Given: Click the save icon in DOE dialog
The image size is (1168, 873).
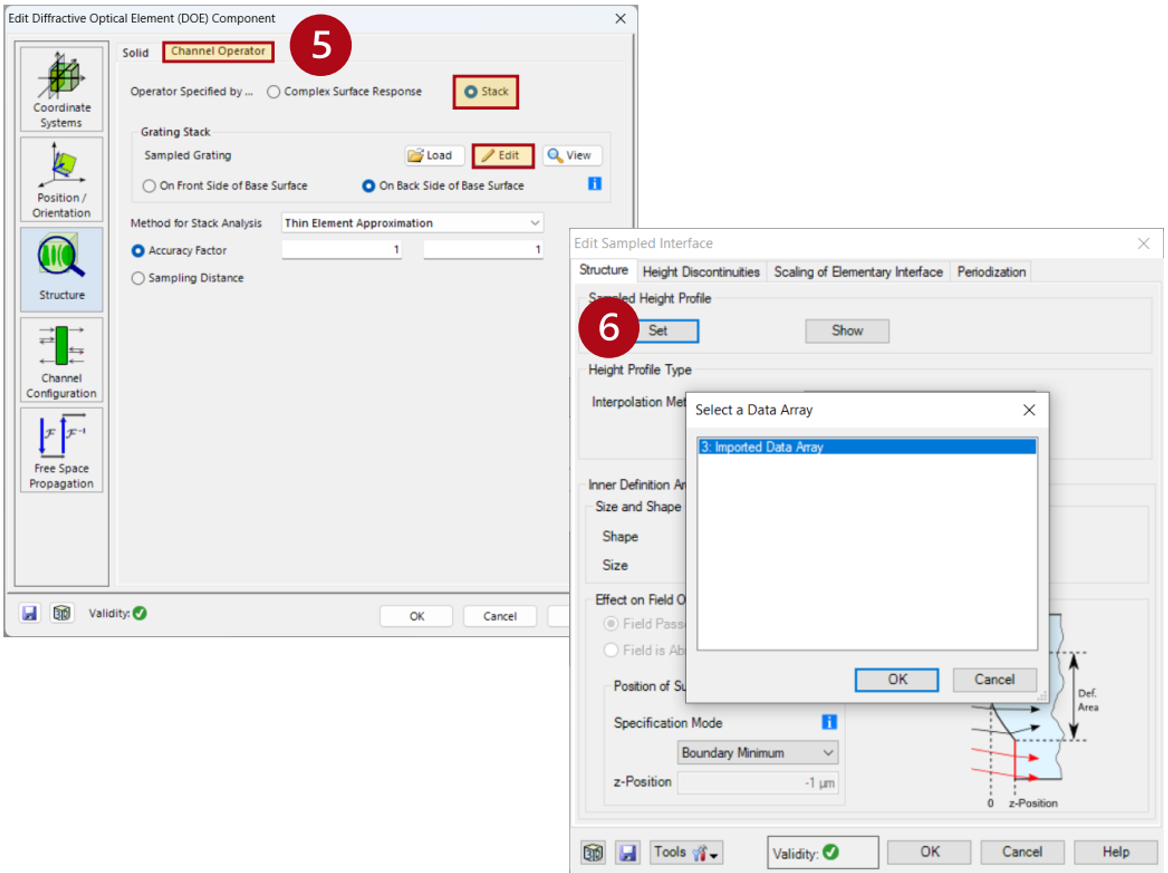Looking at the screenshot, I should point(29,613).
